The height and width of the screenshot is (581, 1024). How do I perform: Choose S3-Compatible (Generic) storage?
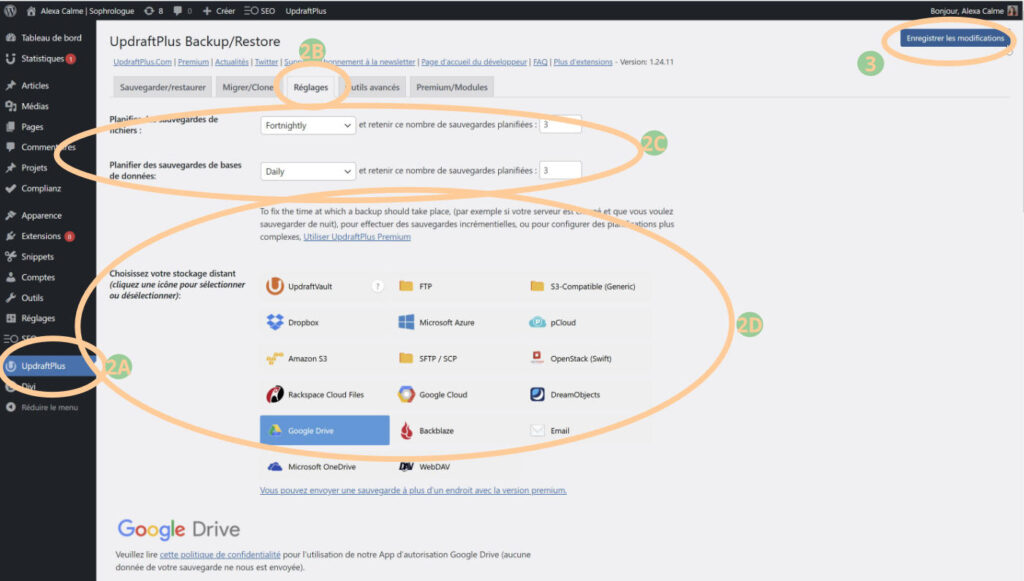click(x=586, y=286)
